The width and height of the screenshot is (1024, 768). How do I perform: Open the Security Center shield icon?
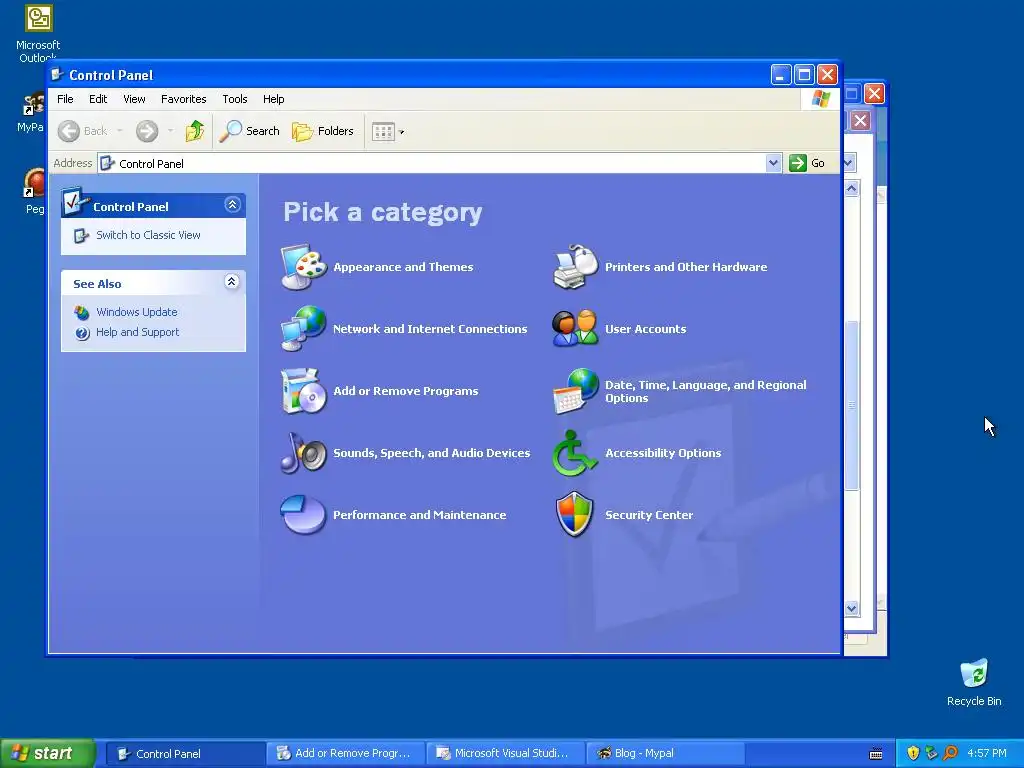click(575, 515)
